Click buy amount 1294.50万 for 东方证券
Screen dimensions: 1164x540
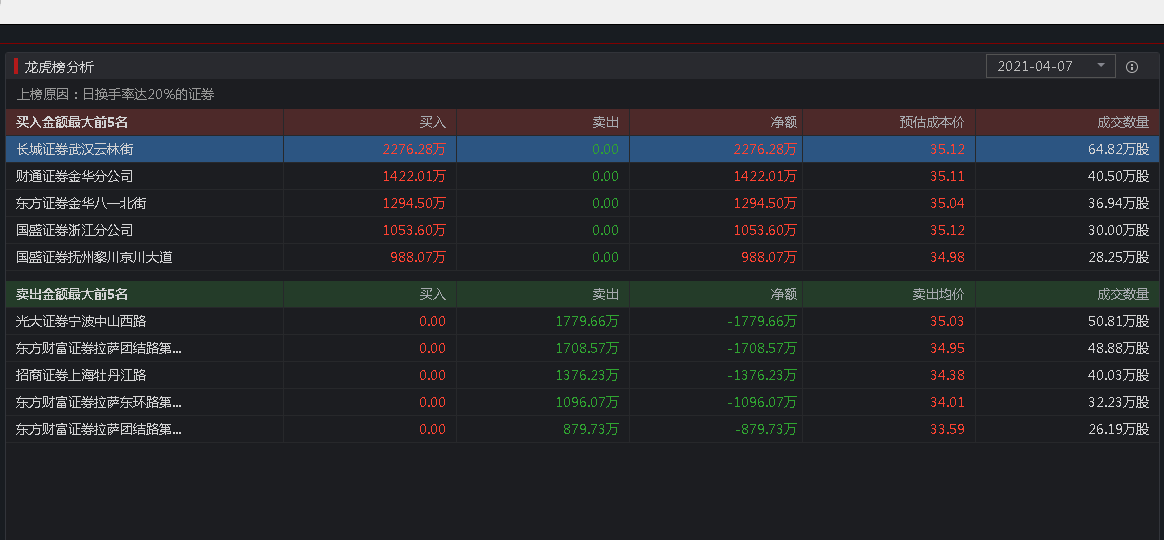coord(414,203)
